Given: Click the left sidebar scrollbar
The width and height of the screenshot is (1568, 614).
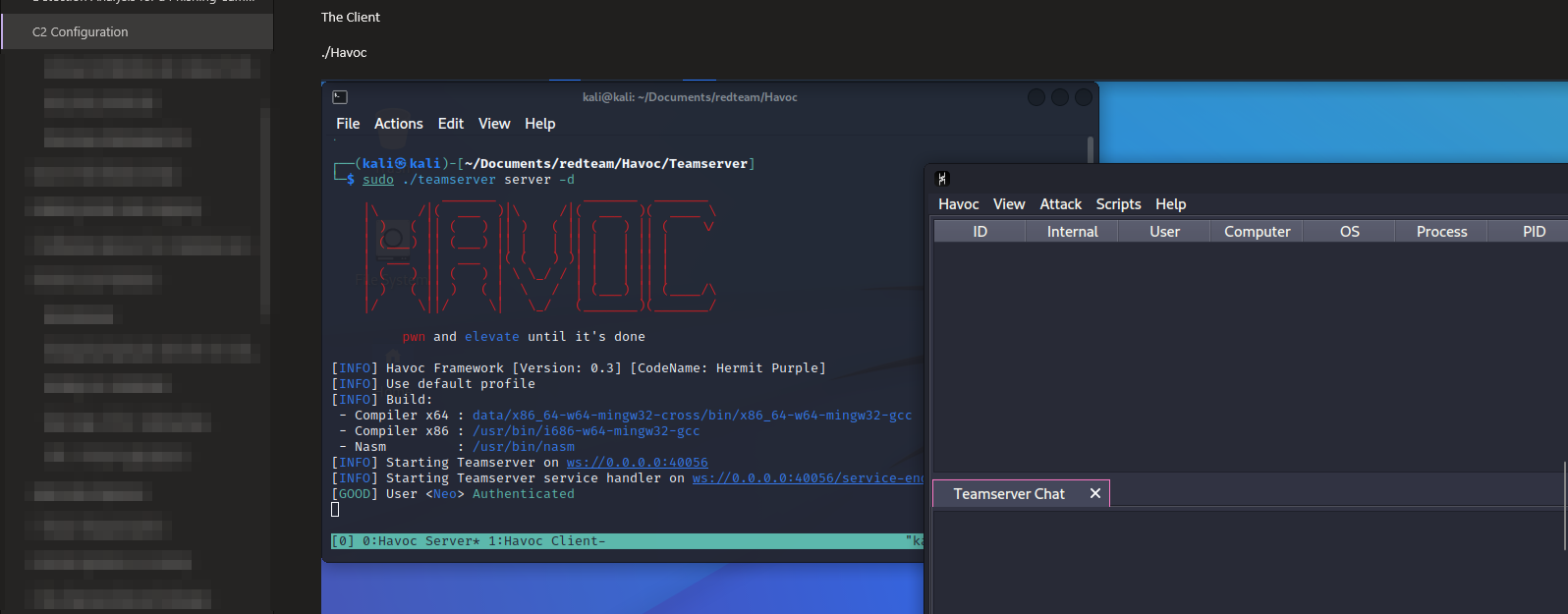Looking at the screenshot, I should [x=264, y=216].
